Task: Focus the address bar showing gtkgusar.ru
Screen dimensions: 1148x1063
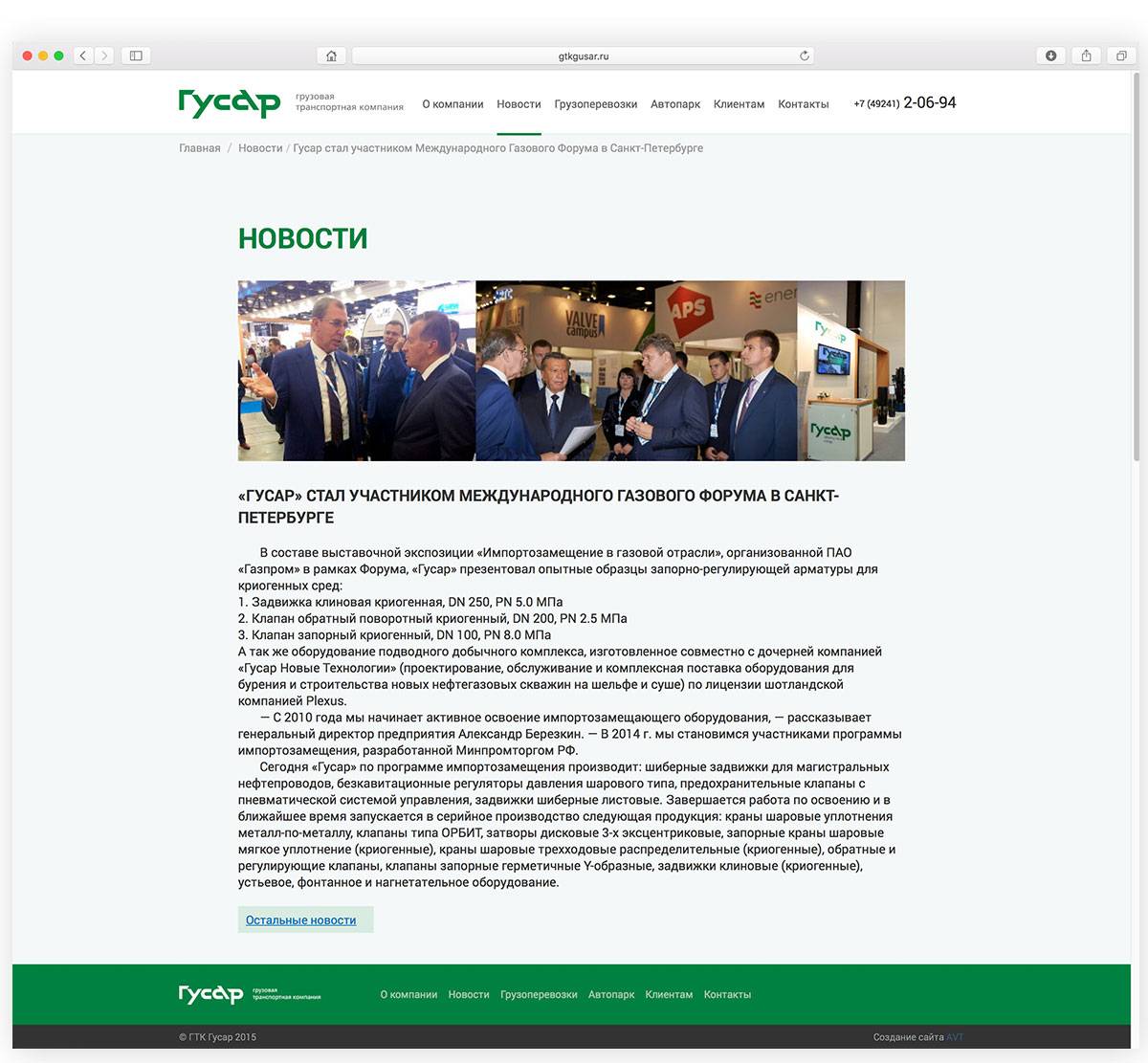Action: point(583,55)
